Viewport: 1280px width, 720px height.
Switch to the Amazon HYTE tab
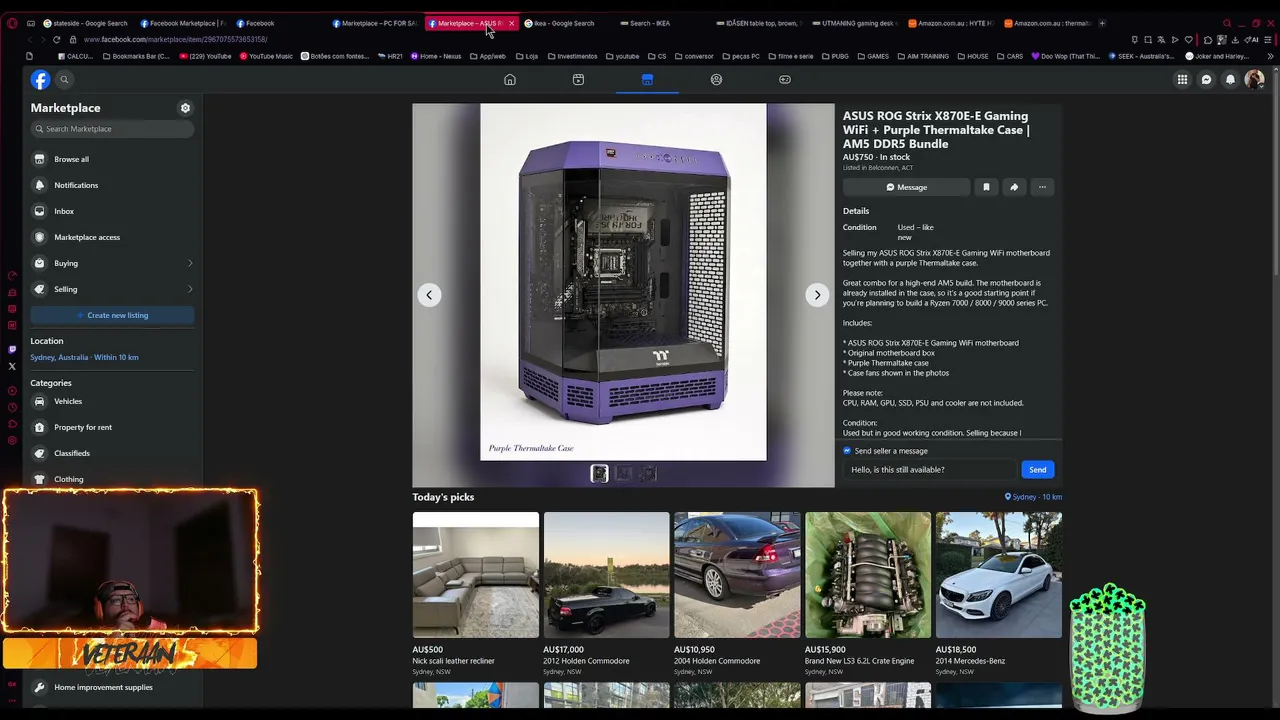click(x=950, y=23)
